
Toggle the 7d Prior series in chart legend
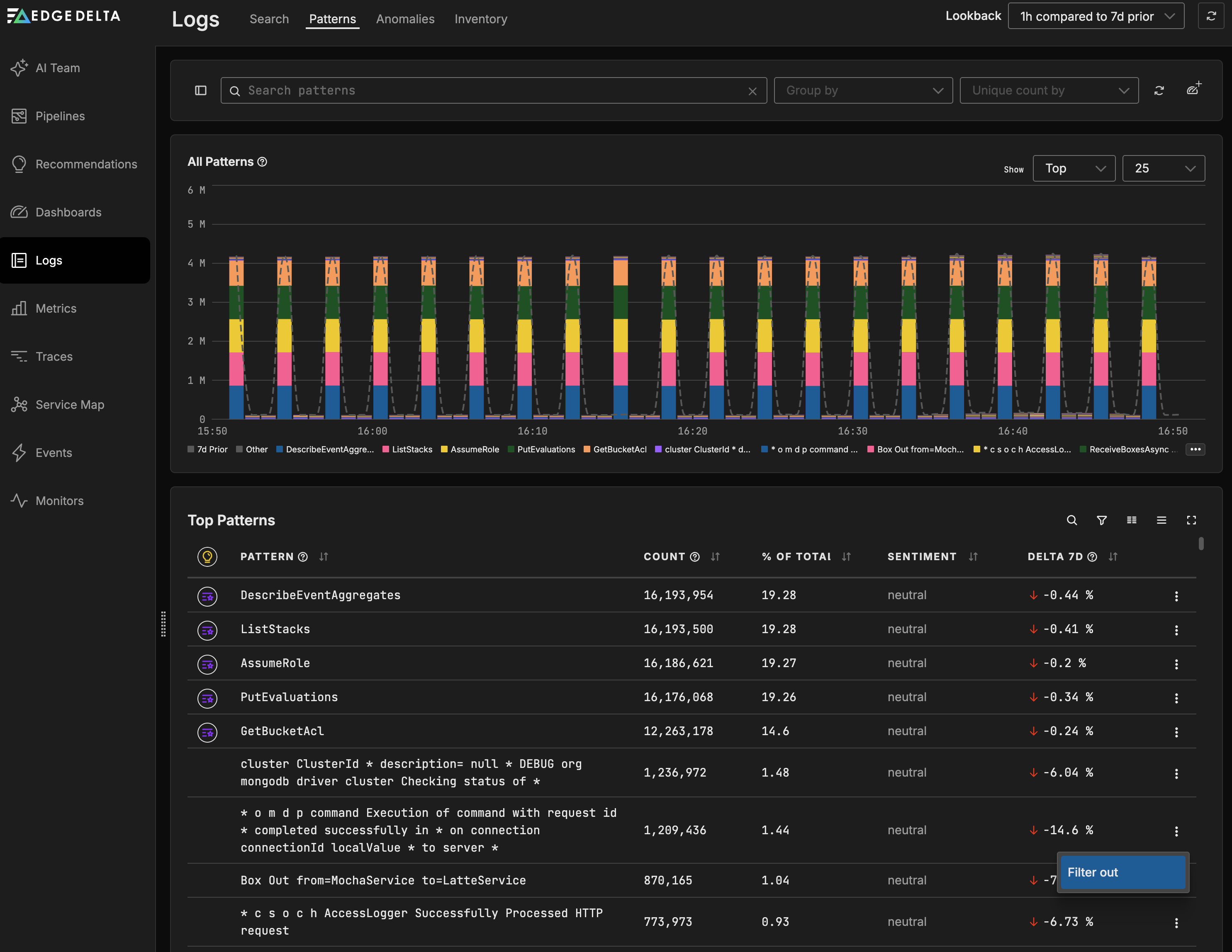coord(207,449)
